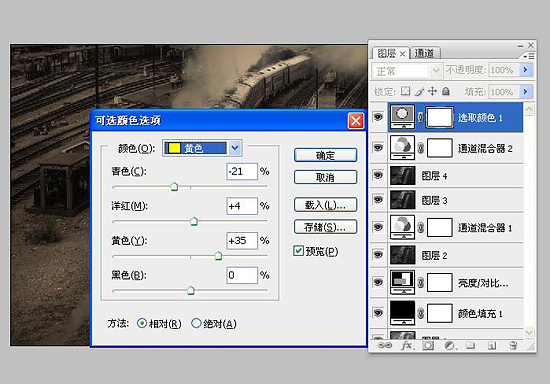This screenshot has height=384, width=550.
Task: Click the 取消 button
Action: [x=326, y=177]
